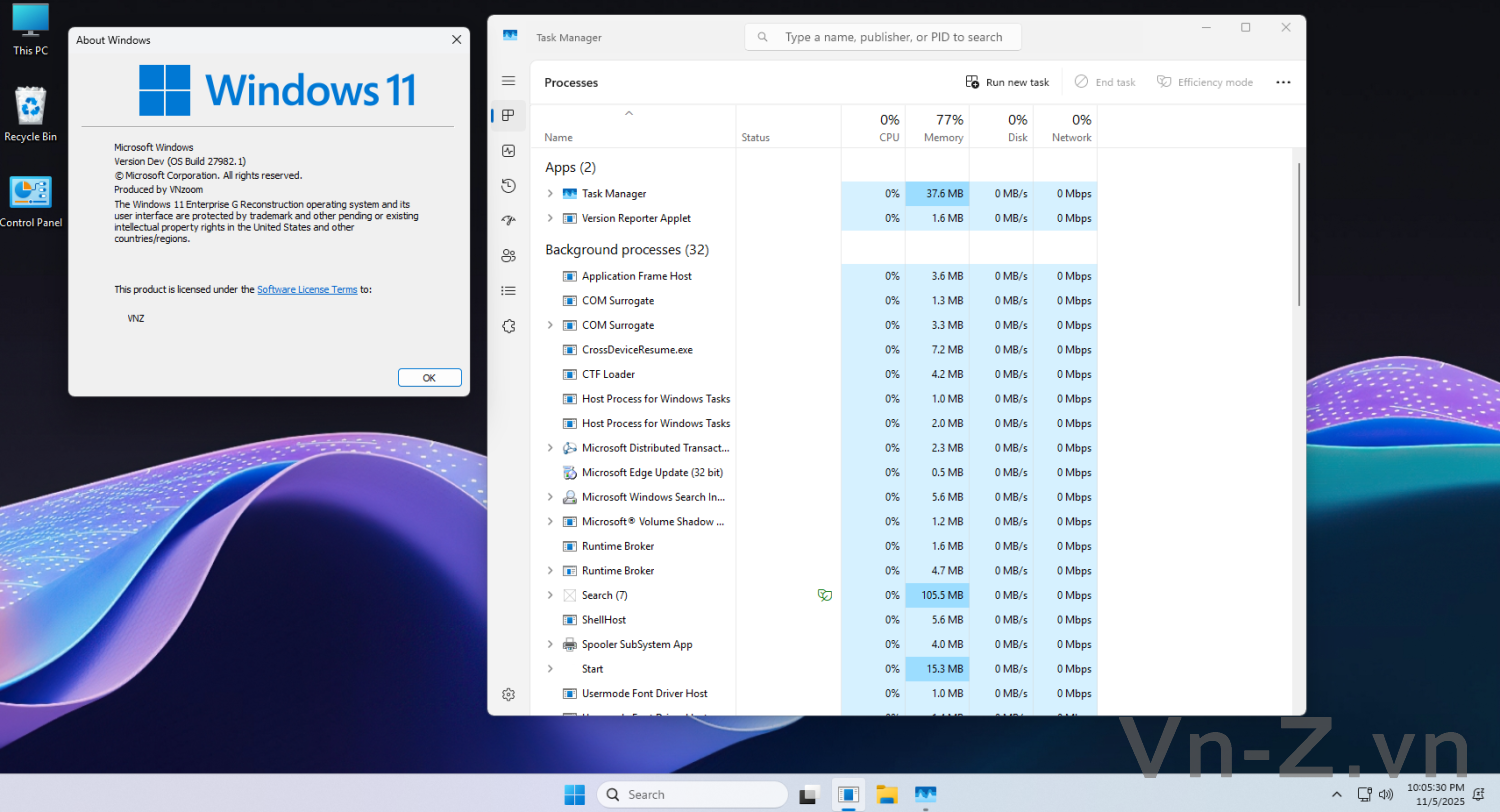Screen dimensions: 1500x812
Task: Open File Explorer from the taskbar
Action: coord(887,795)
